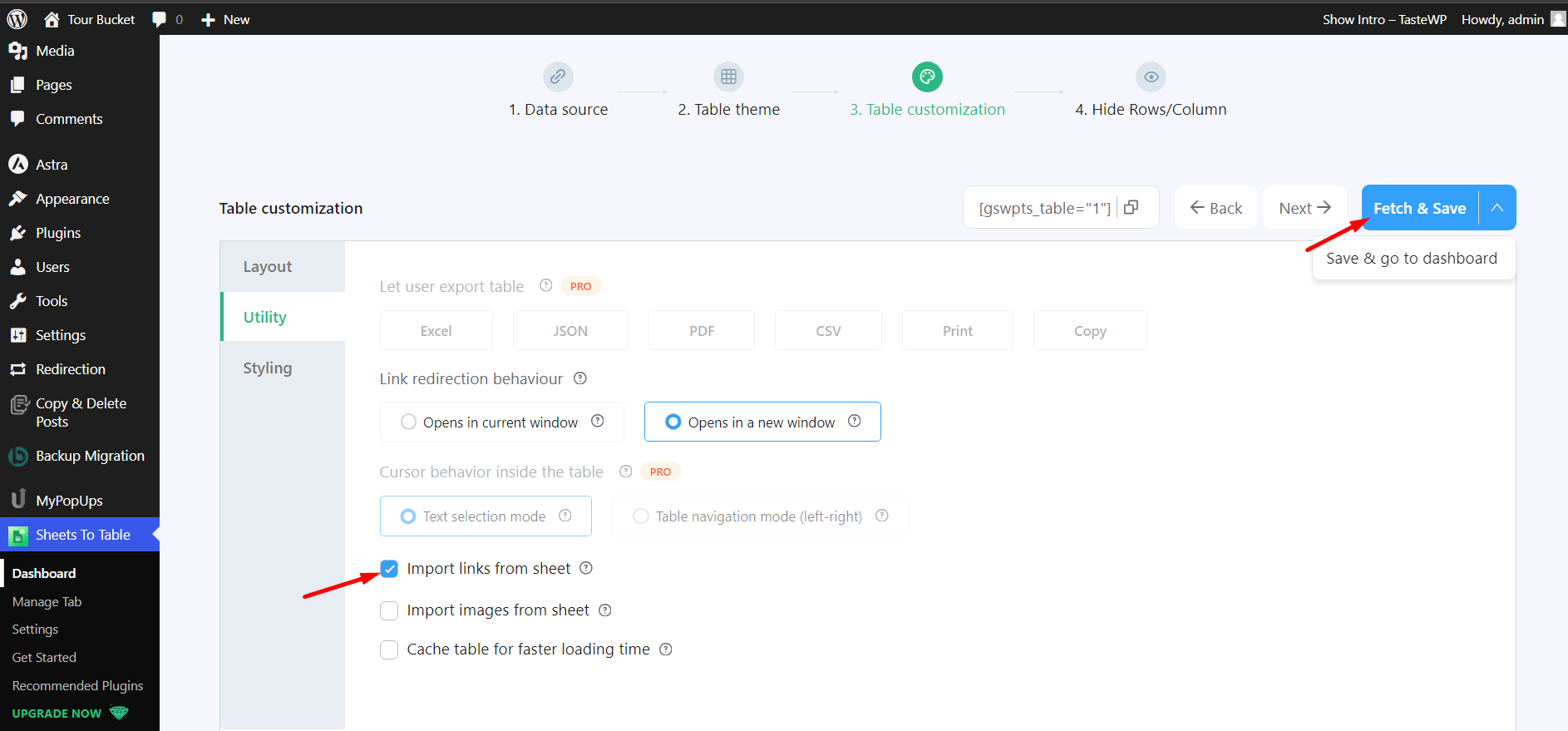1568x731 pixels.
Task: Select Opens in a new window radio
Action: 673,422
